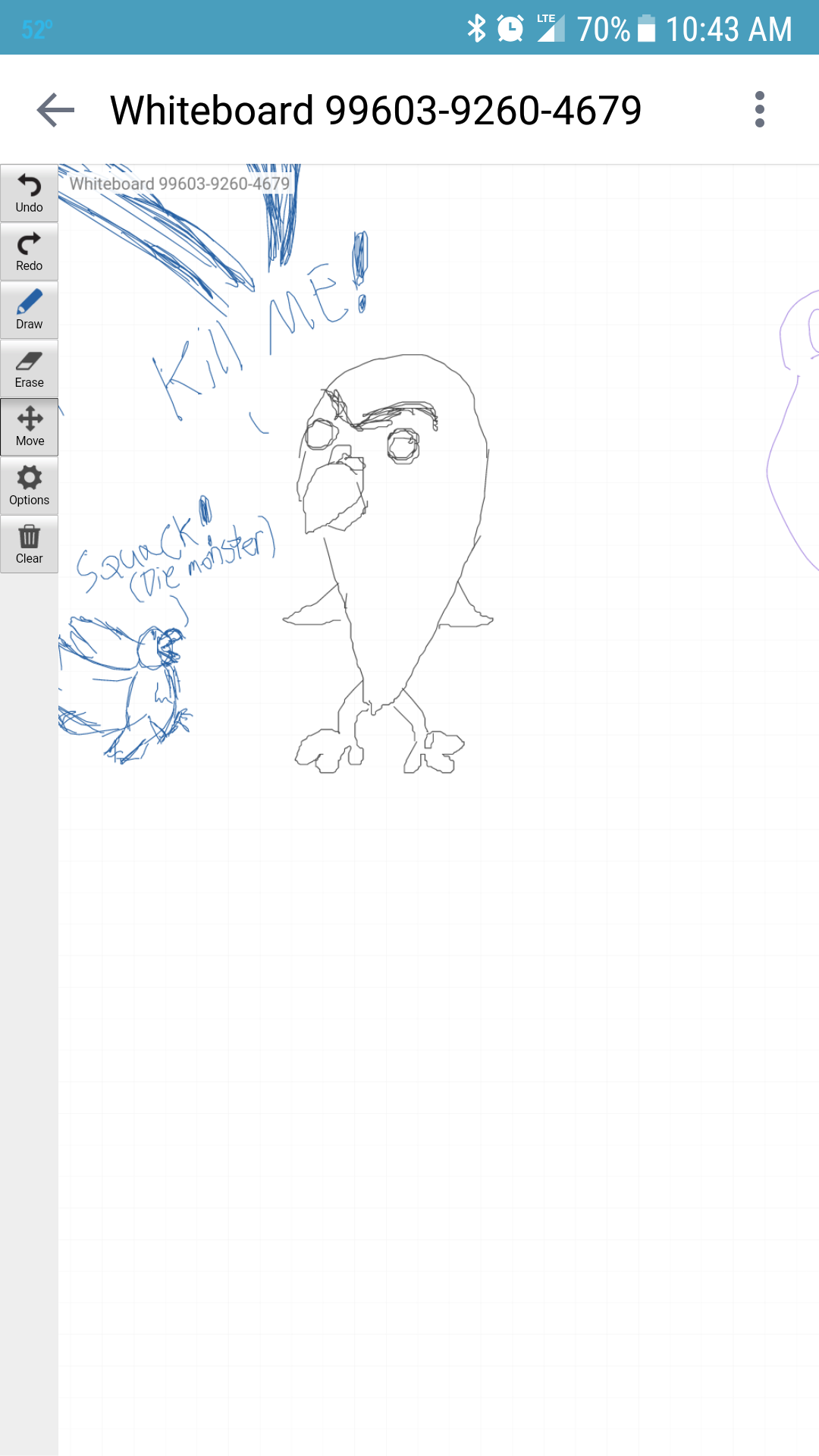This screenshot has width=819, height=1456.
Task: Select the Draw pencil tool
Action: pyautogui.click(x=29, y=309)
